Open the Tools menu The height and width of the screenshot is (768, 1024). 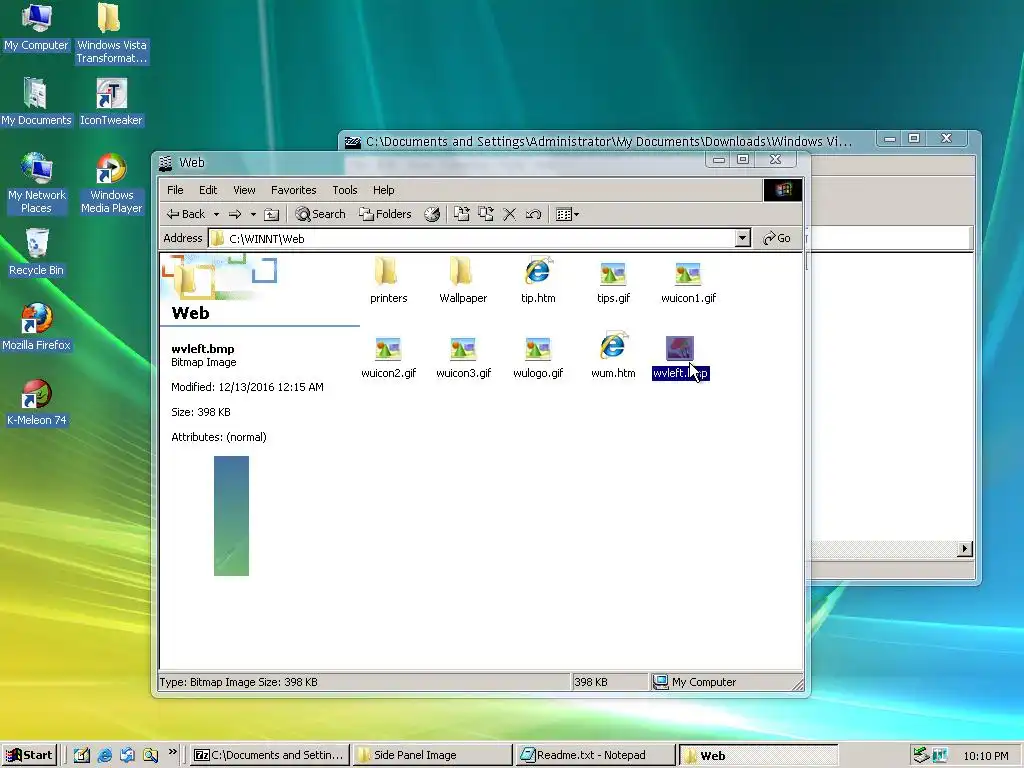(x=345, y=190)
